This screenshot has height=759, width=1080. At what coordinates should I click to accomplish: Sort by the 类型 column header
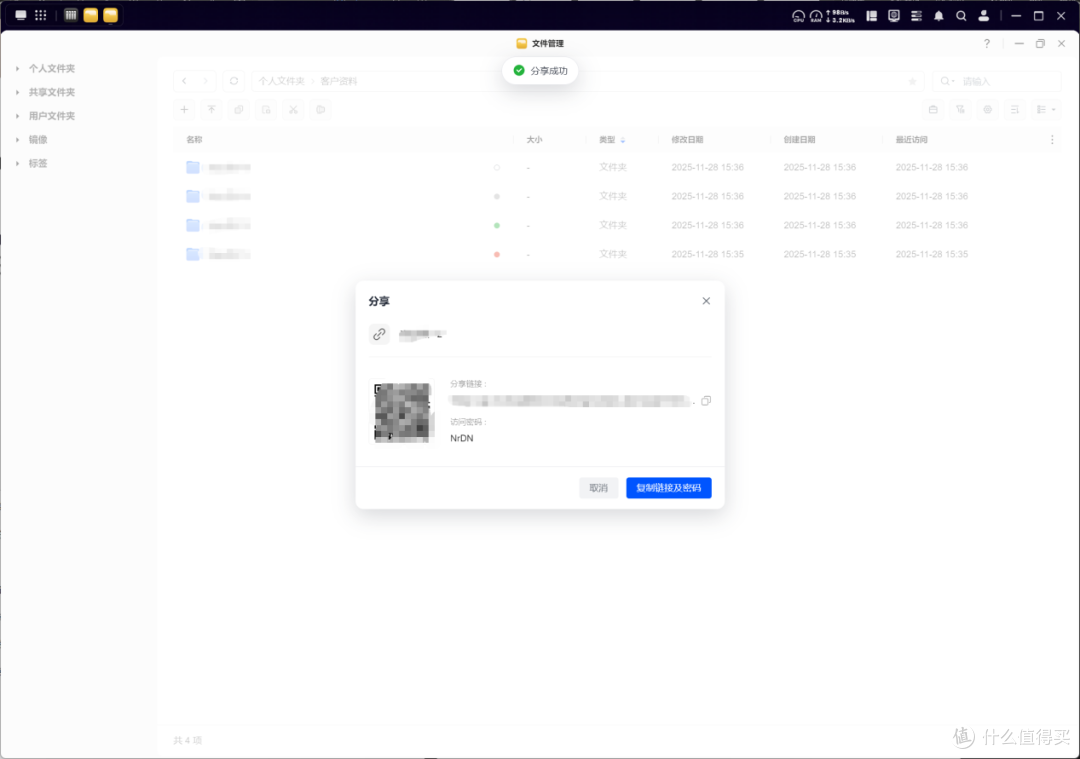tap(612, 140)
